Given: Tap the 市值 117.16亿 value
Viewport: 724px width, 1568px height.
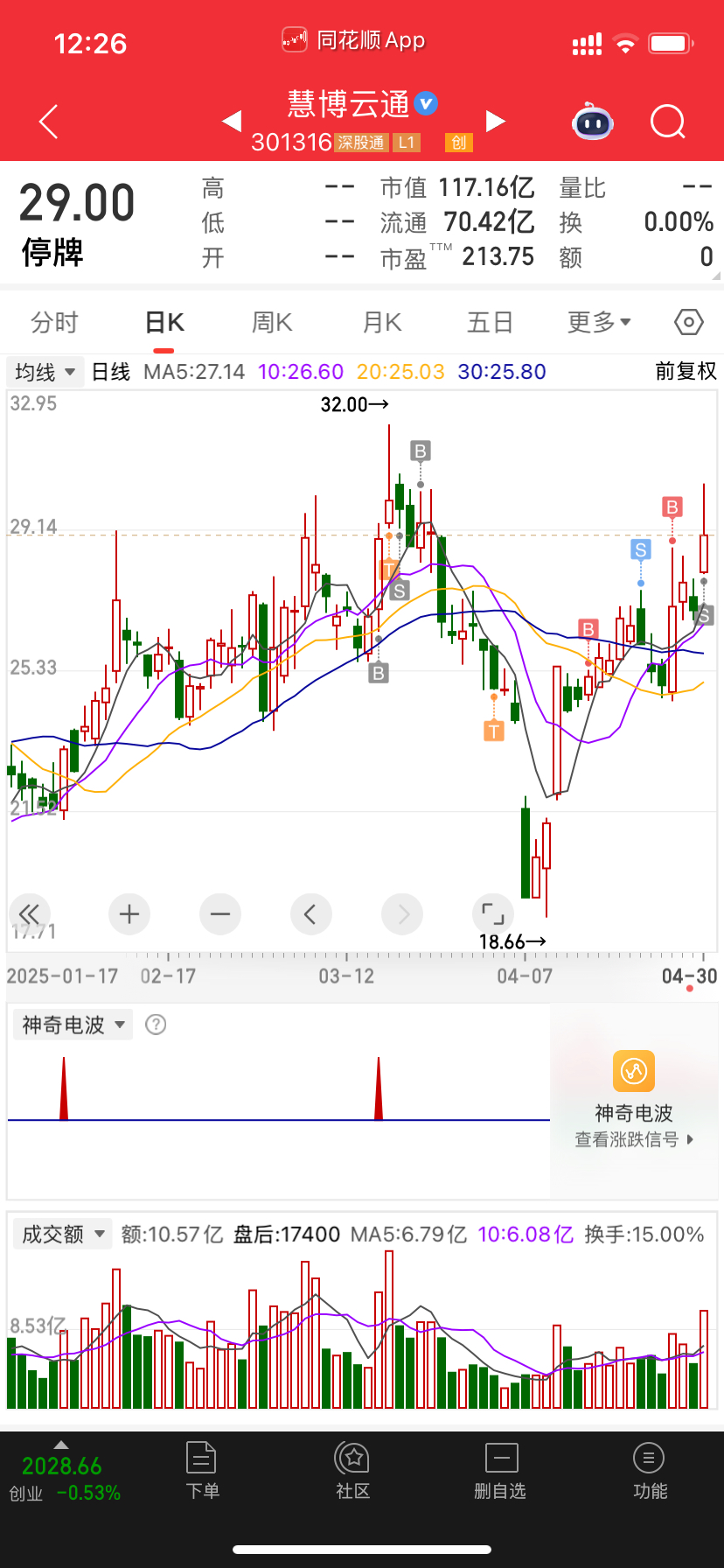Looking at the screenshot, I should click(486, 187).
